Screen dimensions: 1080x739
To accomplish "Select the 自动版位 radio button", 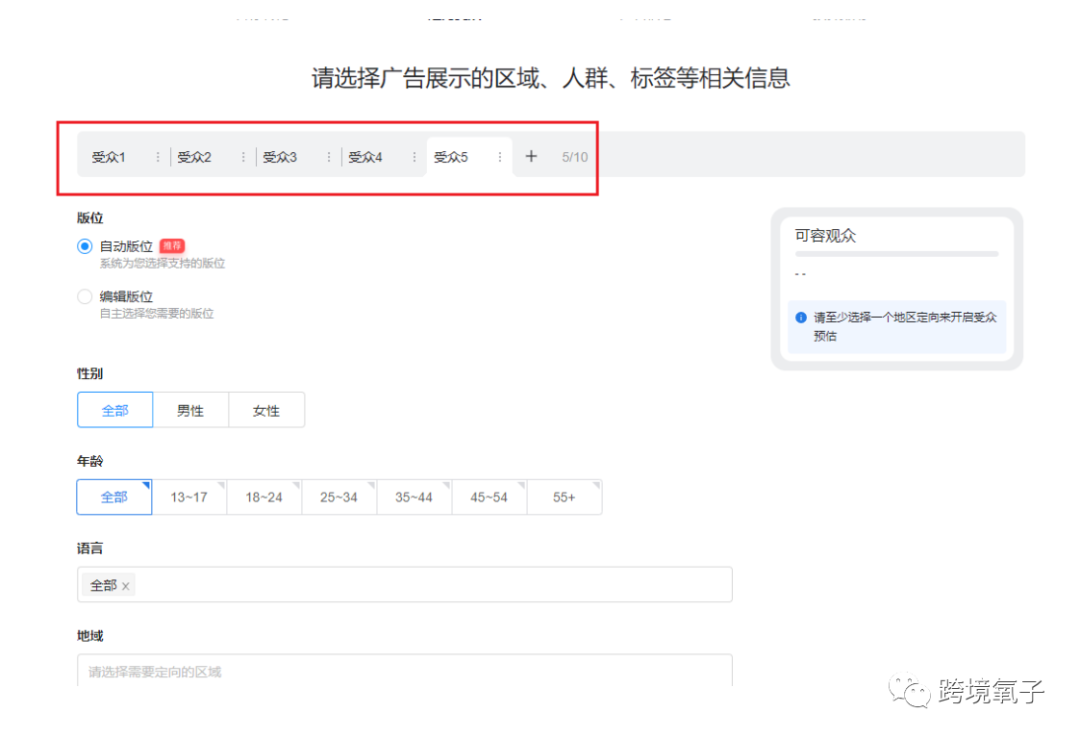I will click(85, 246).
